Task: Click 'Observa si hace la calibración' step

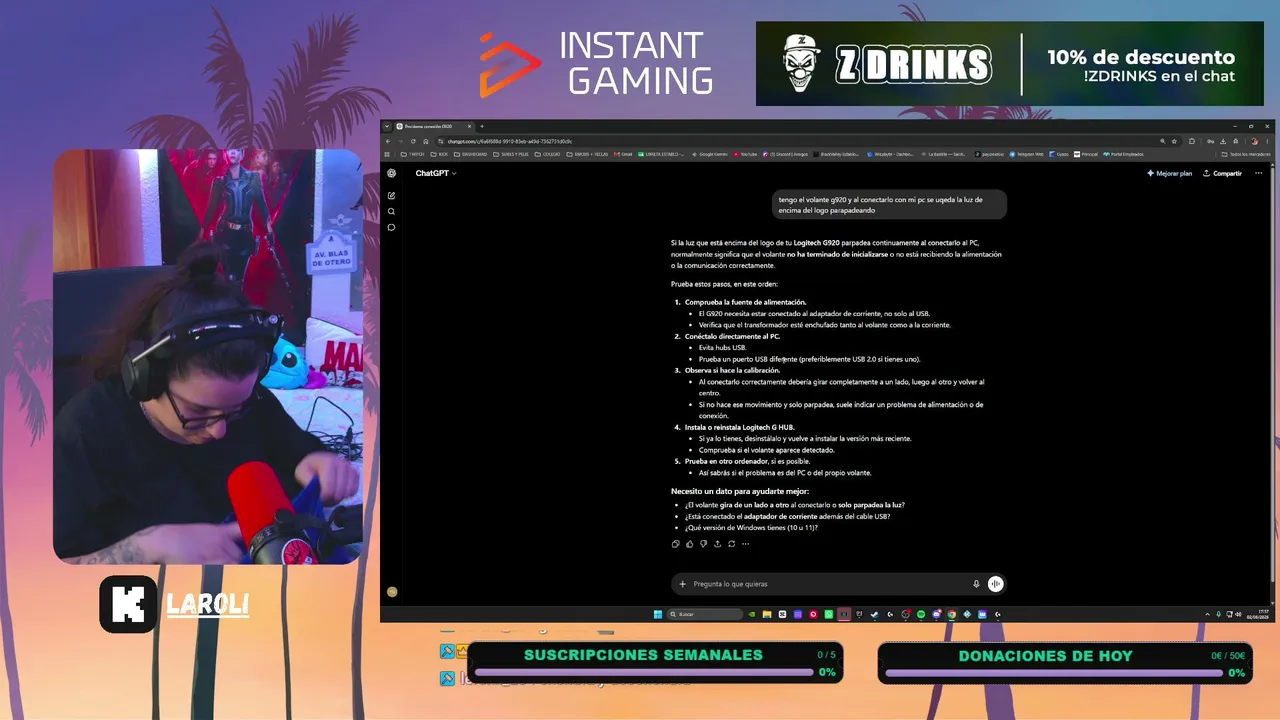Action: pos(732,370)
